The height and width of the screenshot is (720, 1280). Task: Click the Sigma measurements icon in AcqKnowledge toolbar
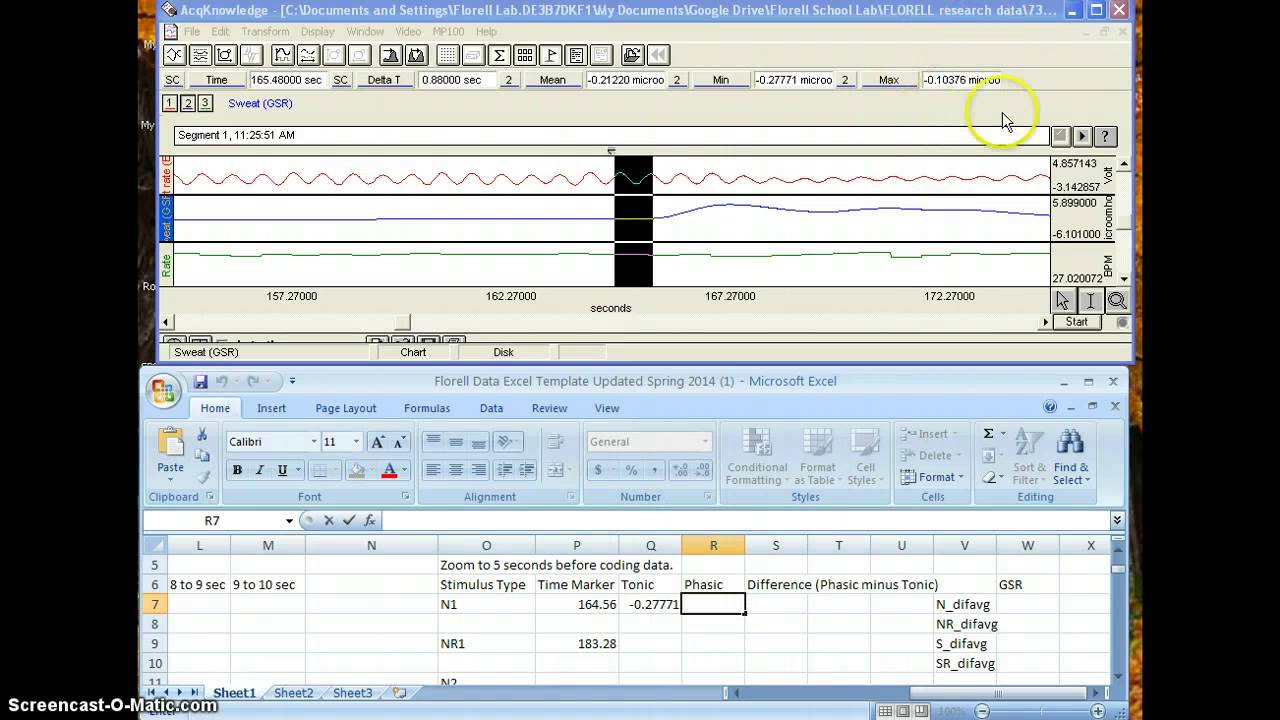pos(498,55)
